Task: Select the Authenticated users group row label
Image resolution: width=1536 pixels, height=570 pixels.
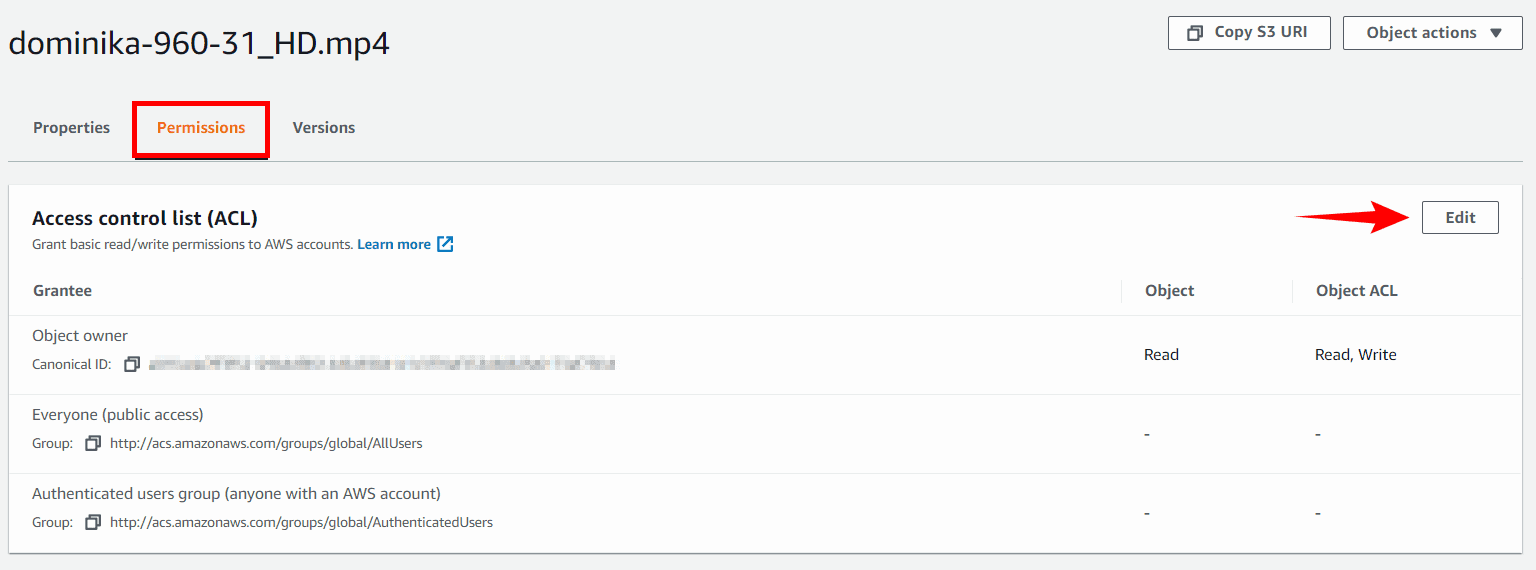Action: coord(236,494)
